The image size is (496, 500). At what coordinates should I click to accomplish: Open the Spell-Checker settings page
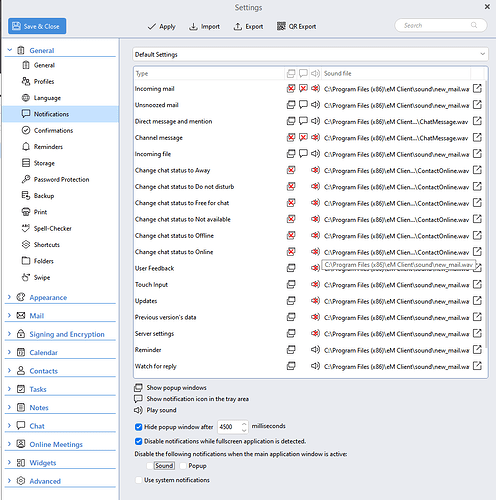[x=52, y=228]
